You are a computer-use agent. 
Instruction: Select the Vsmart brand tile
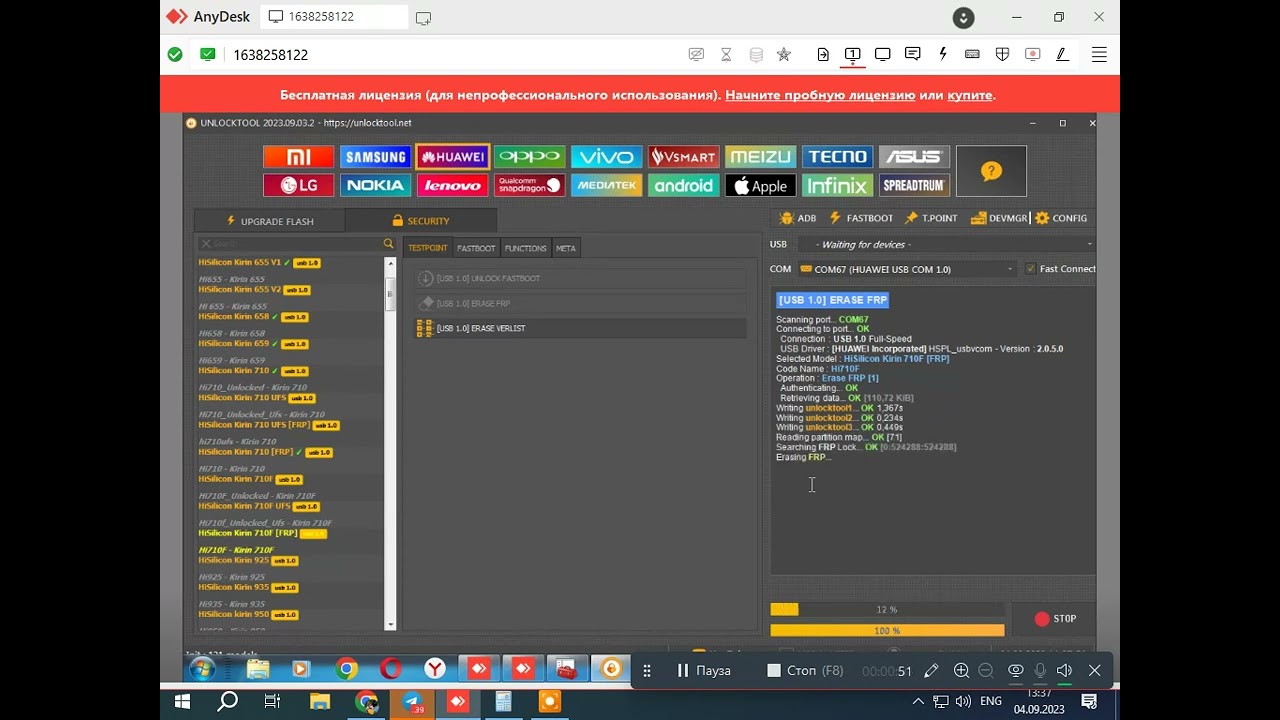(683, 157)
